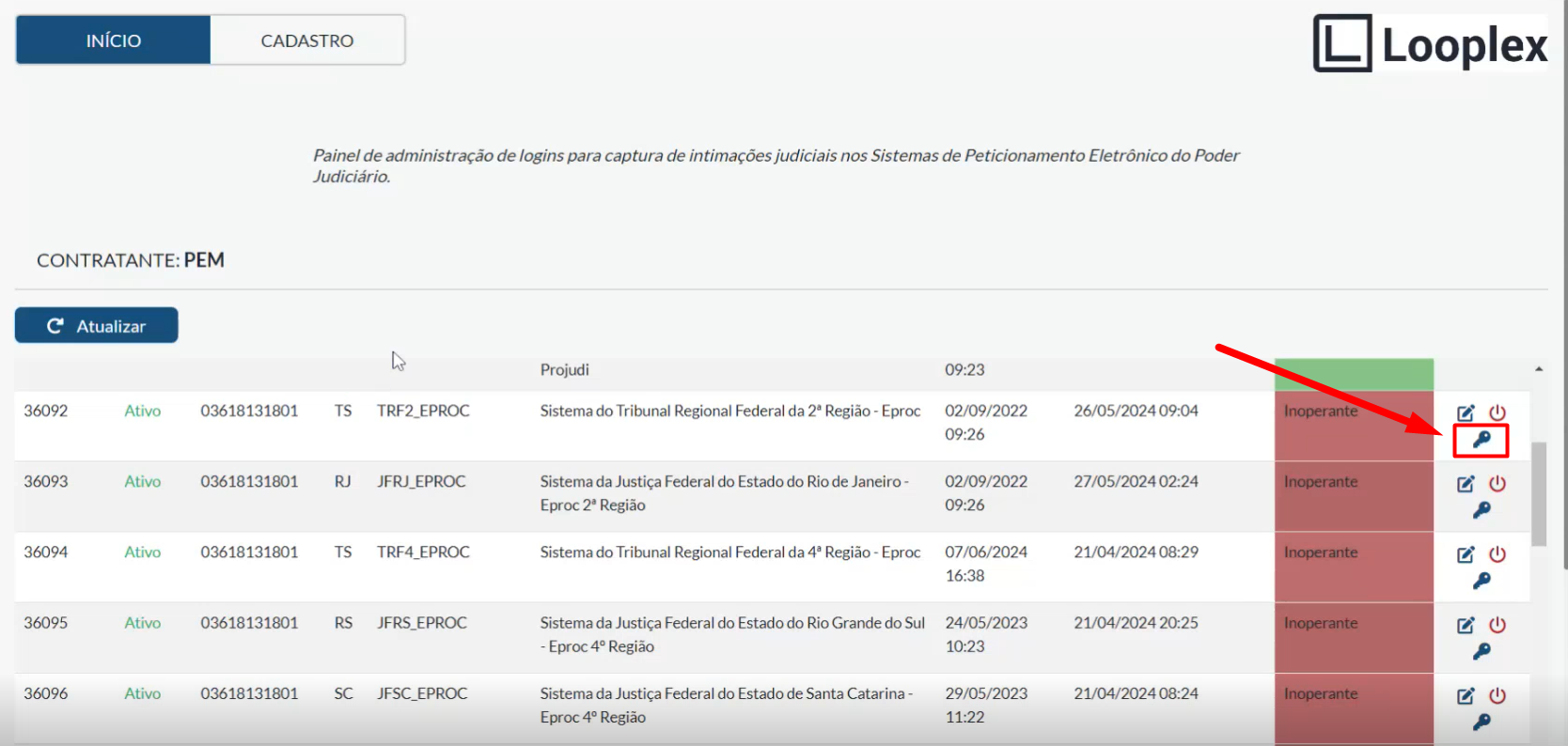
Task: Click date 27/05/2024 02:24
Action: 1136,481
